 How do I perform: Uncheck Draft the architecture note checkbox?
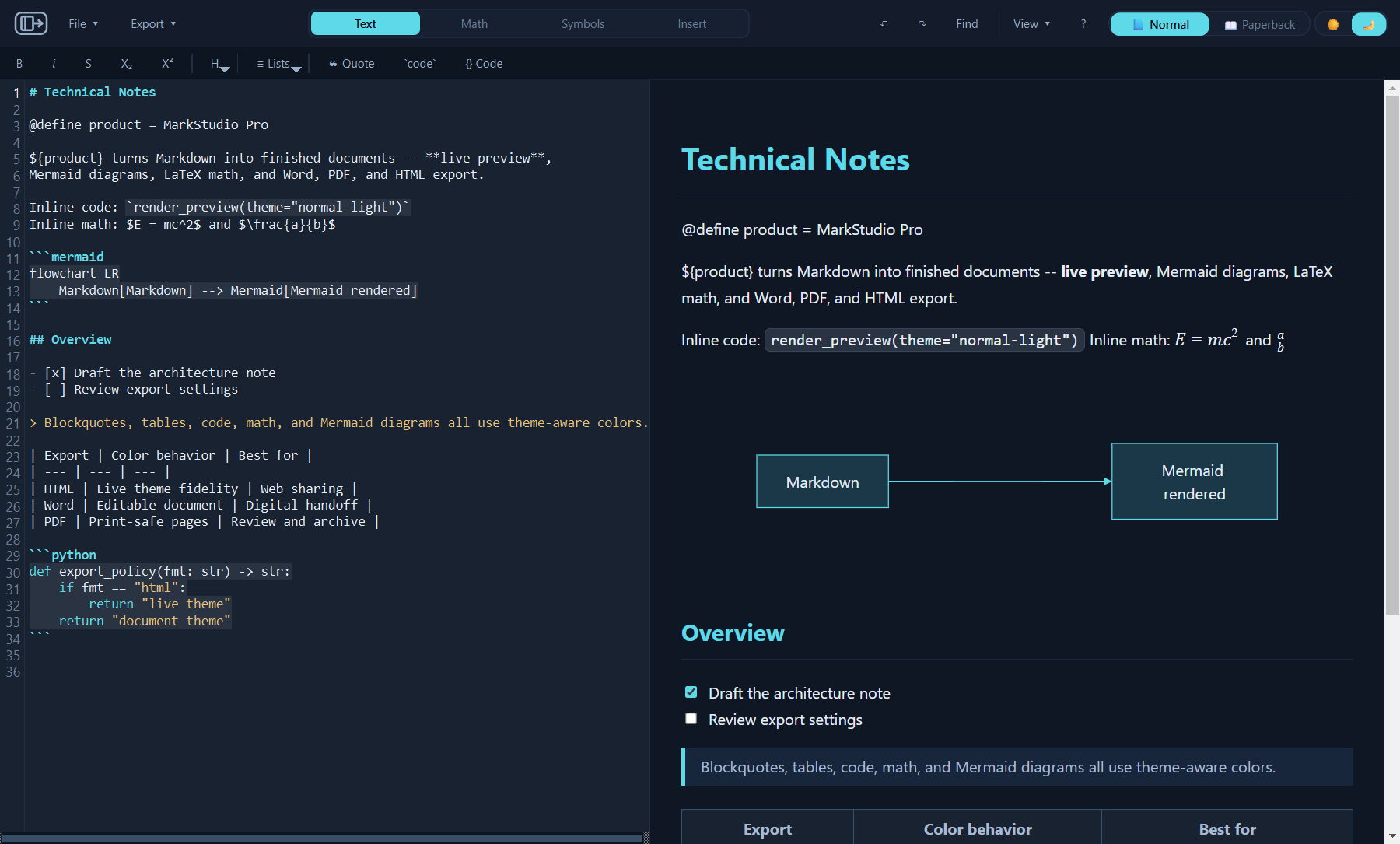coord(691,692)
